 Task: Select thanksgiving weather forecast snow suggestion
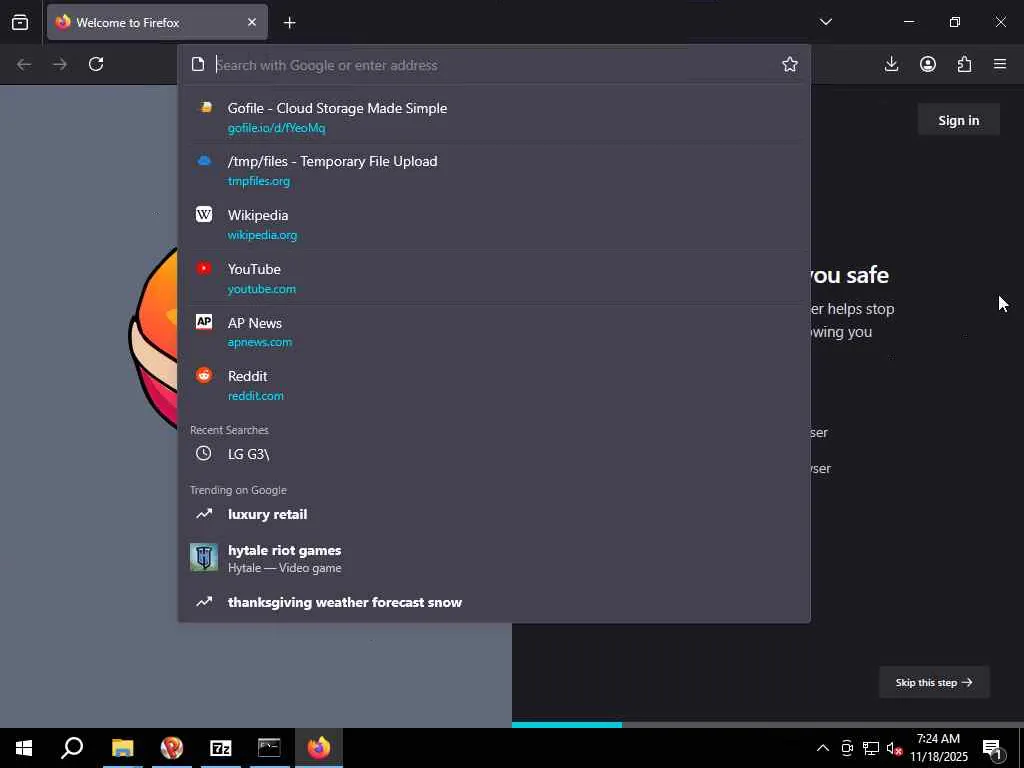point(494,602)
